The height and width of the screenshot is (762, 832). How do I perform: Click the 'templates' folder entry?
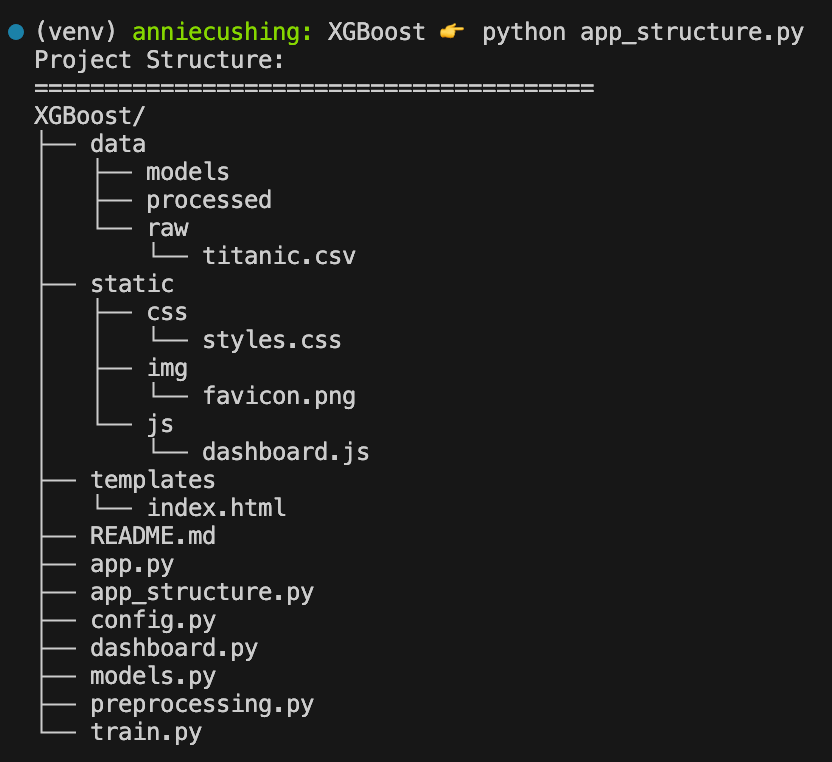pyautogui.click(x=153, y=480)
